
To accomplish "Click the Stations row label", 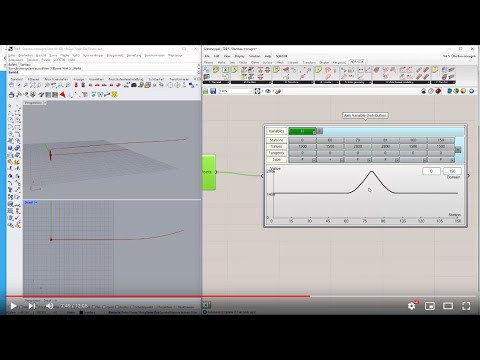I will click(276, 140).
